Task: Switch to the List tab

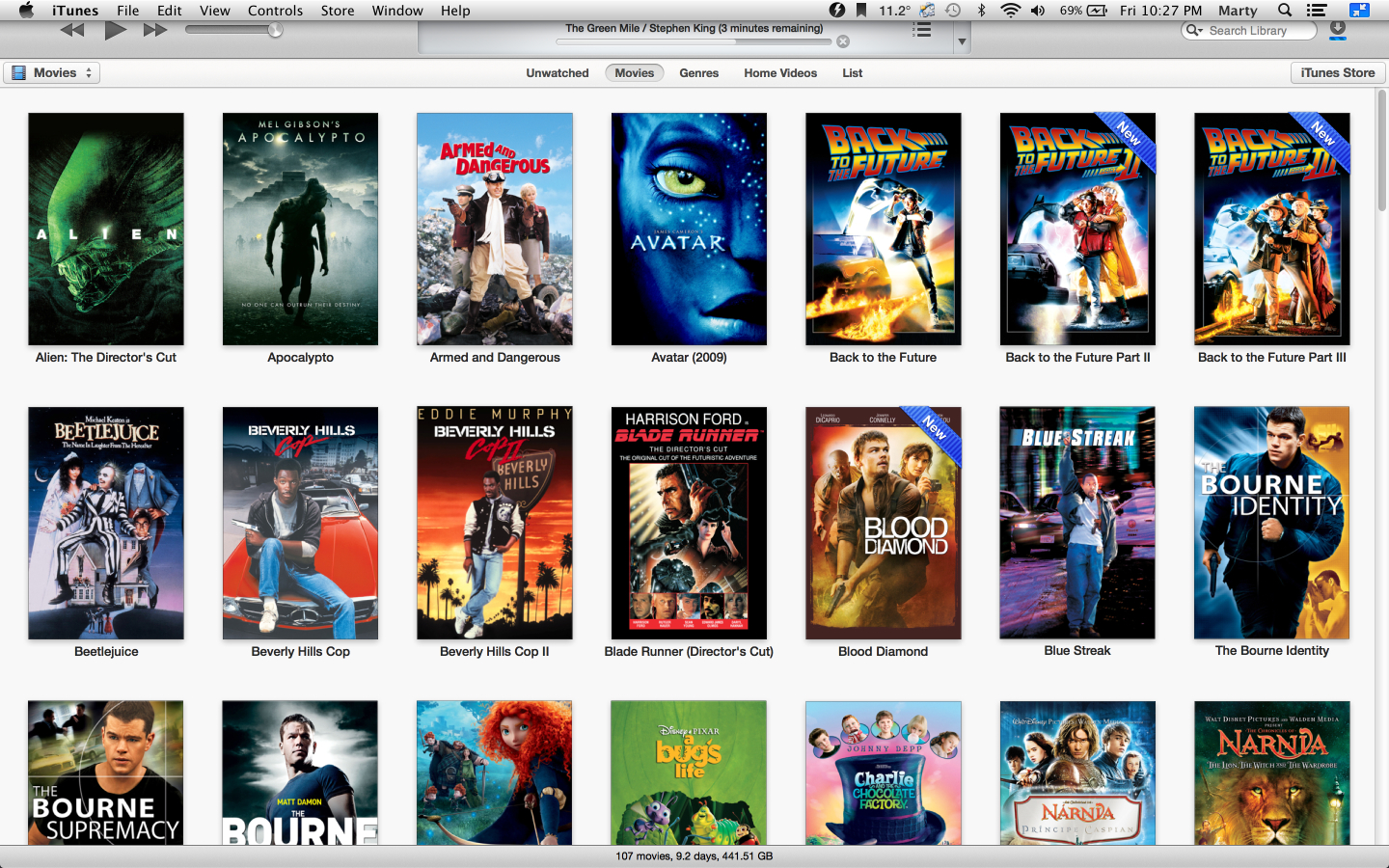Action: [853, 72]
